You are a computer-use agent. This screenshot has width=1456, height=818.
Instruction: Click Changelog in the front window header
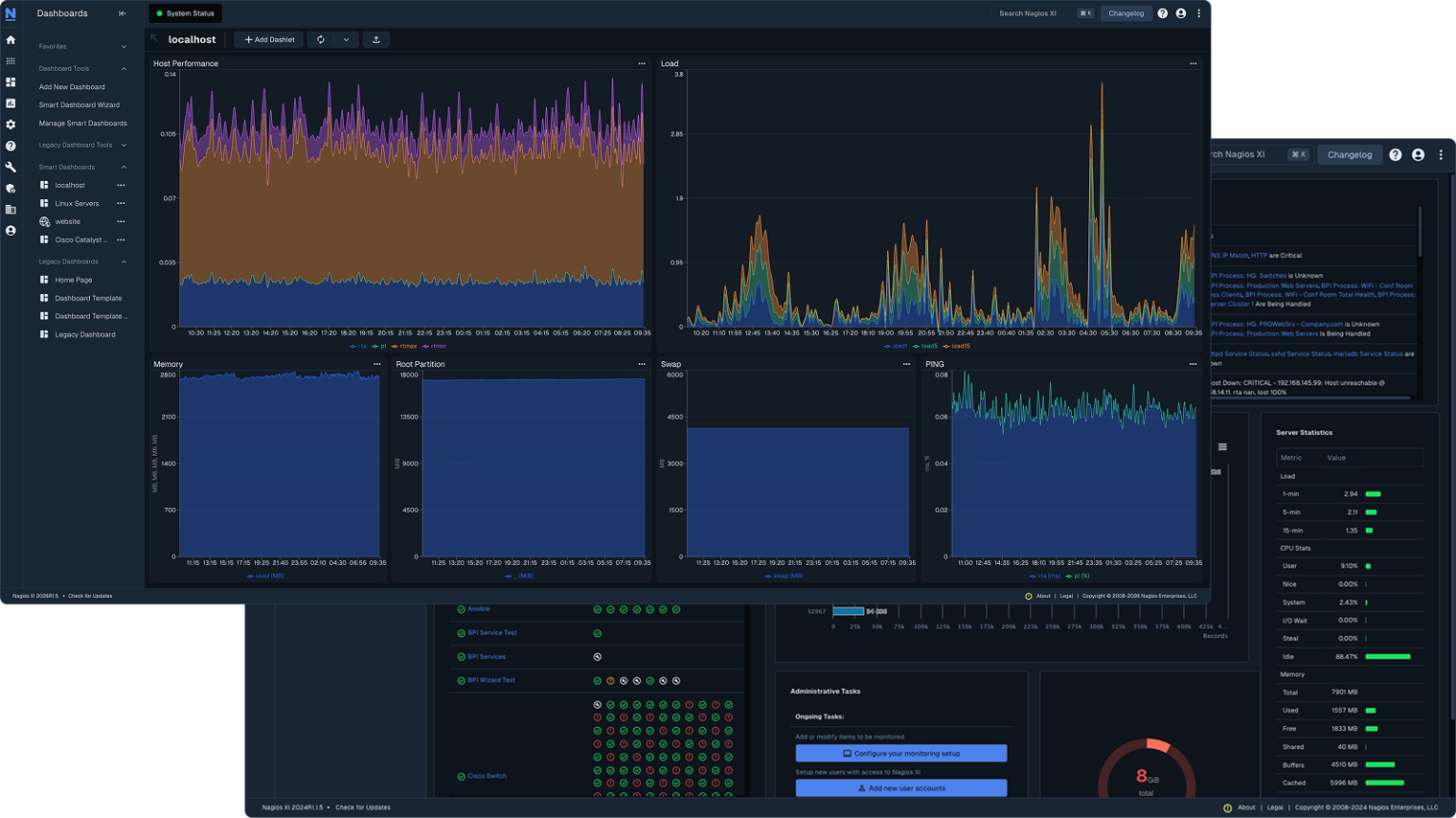click(x=1126, y=13)
